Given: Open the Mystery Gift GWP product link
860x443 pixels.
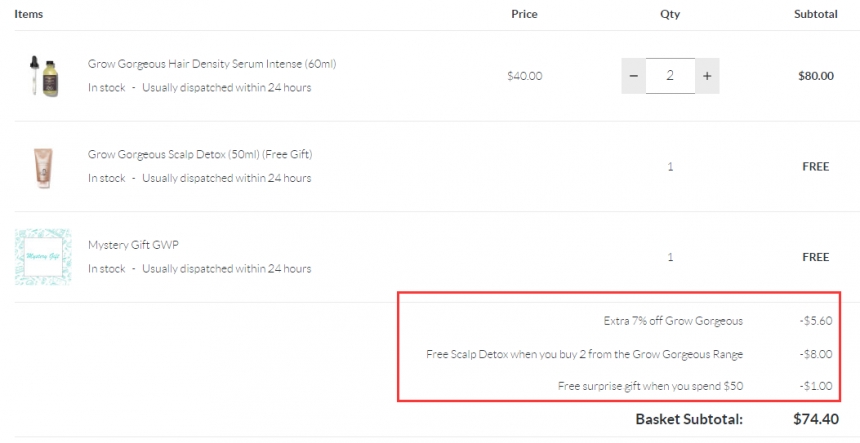Looking at the screenshot, I should [133, 245].
